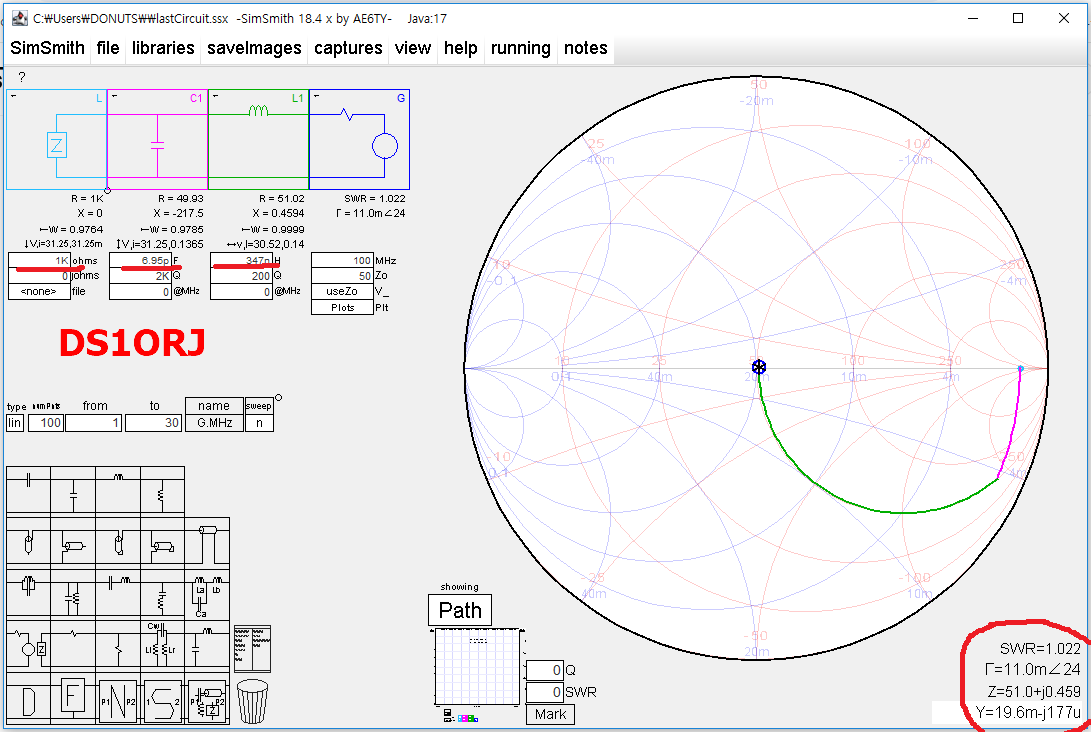
Task: Choose the S-parameter block component
Action: click(162, 699)
